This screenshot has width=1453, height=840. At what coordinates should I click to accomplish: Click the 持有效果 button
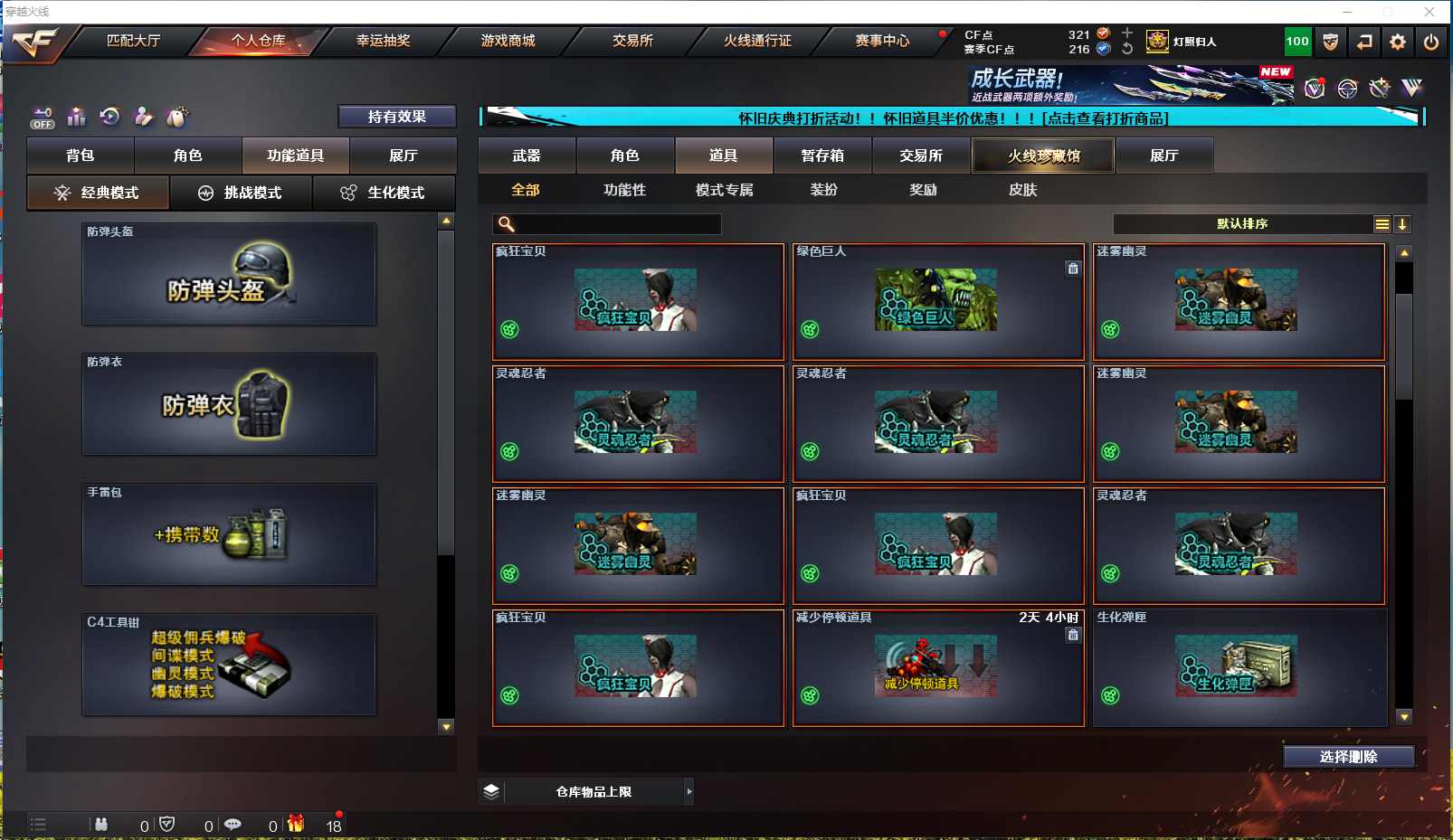(397, 117)
